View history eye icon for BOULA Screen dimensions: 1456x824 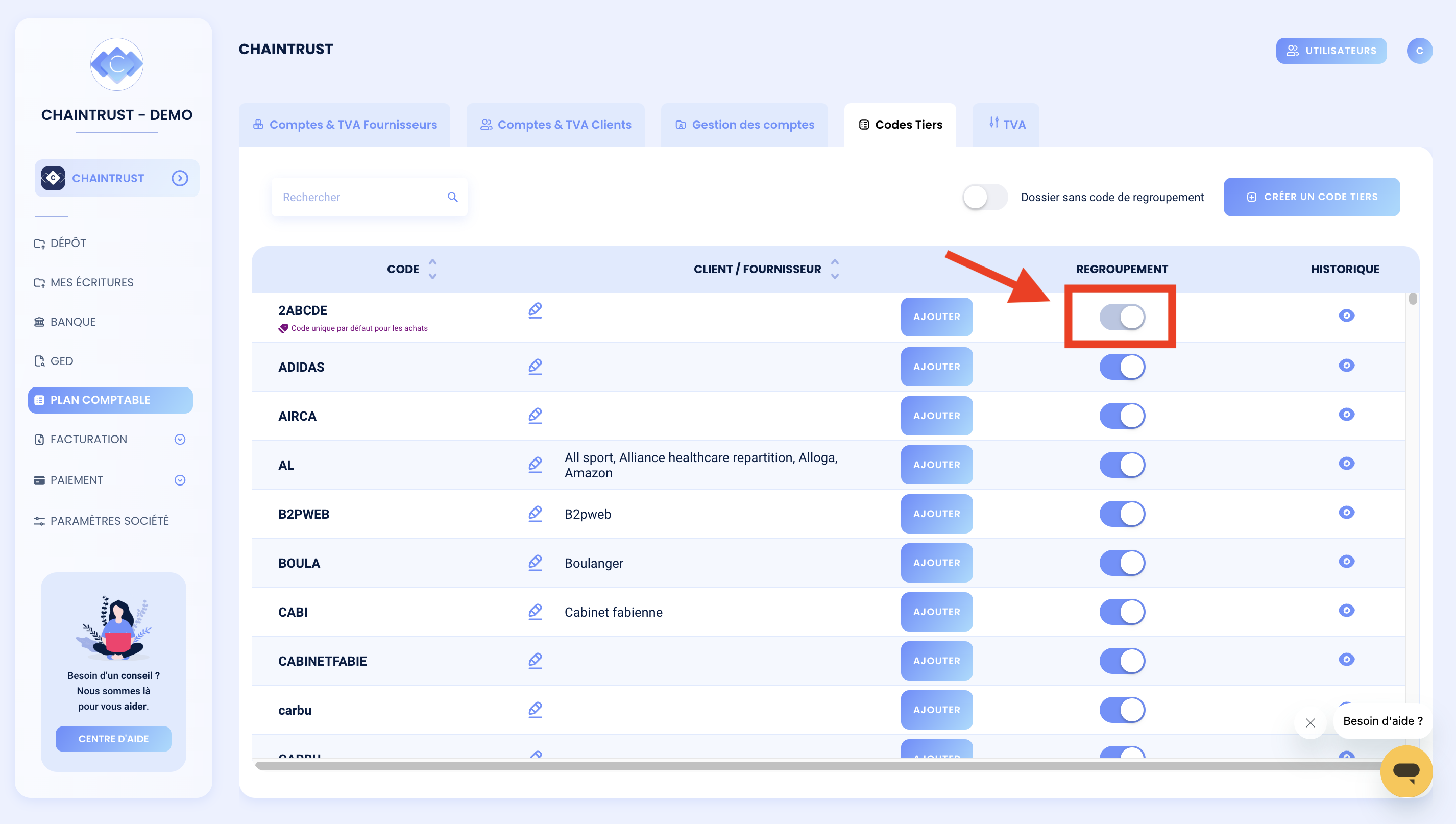pos(1346,561)
